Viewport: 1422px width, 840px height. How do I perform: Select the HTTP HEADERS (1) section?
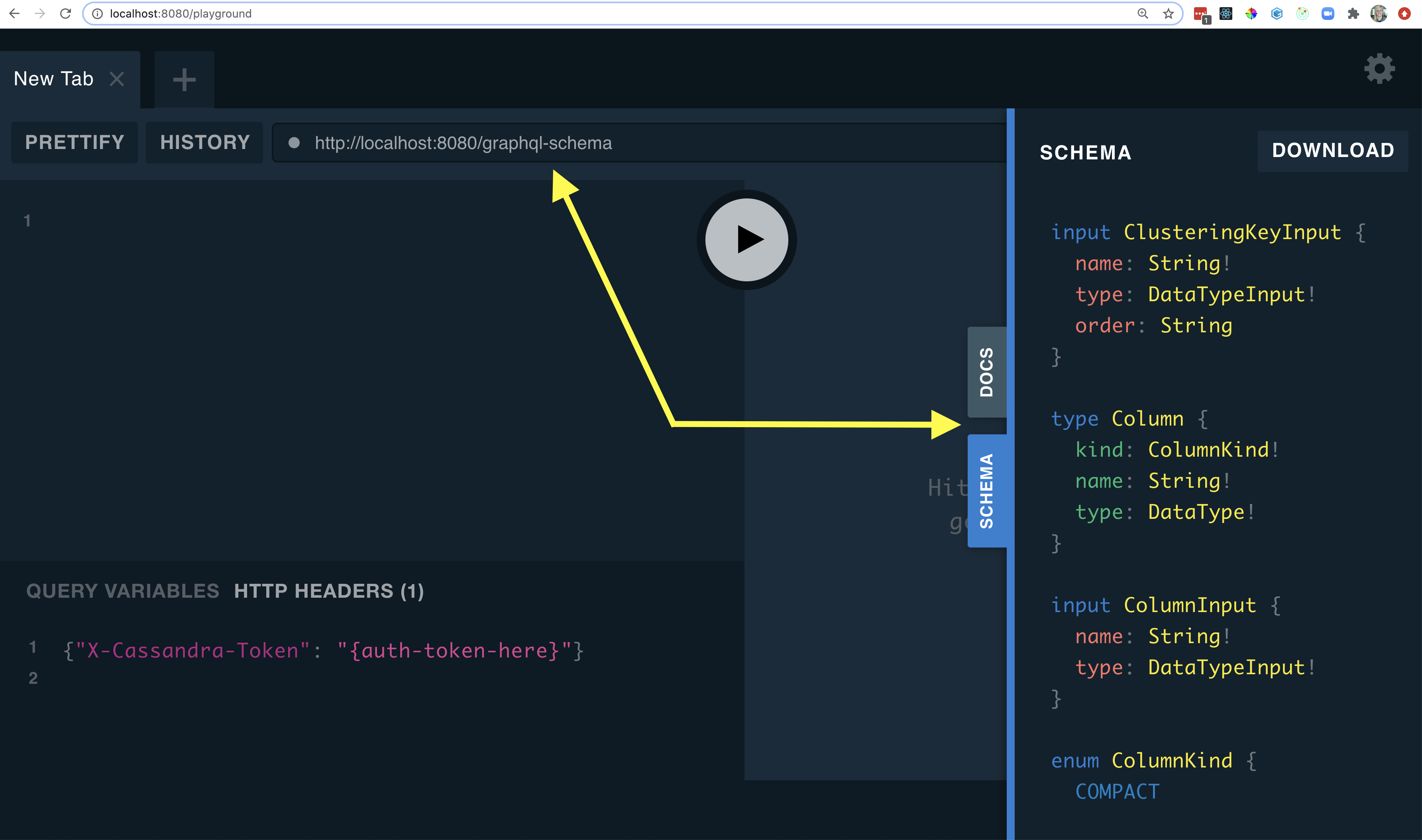[x=329, y=591]
